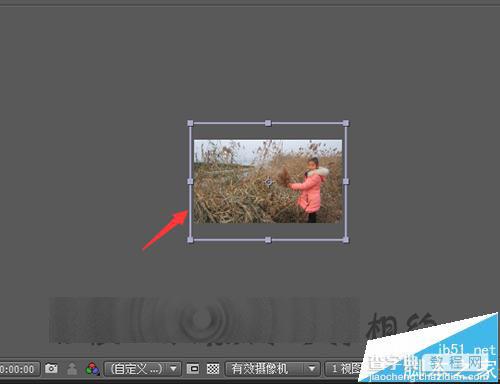The height and width of the screenshot is (384, 500).
Task: Select the top-left transform handle
Action: 190,123
